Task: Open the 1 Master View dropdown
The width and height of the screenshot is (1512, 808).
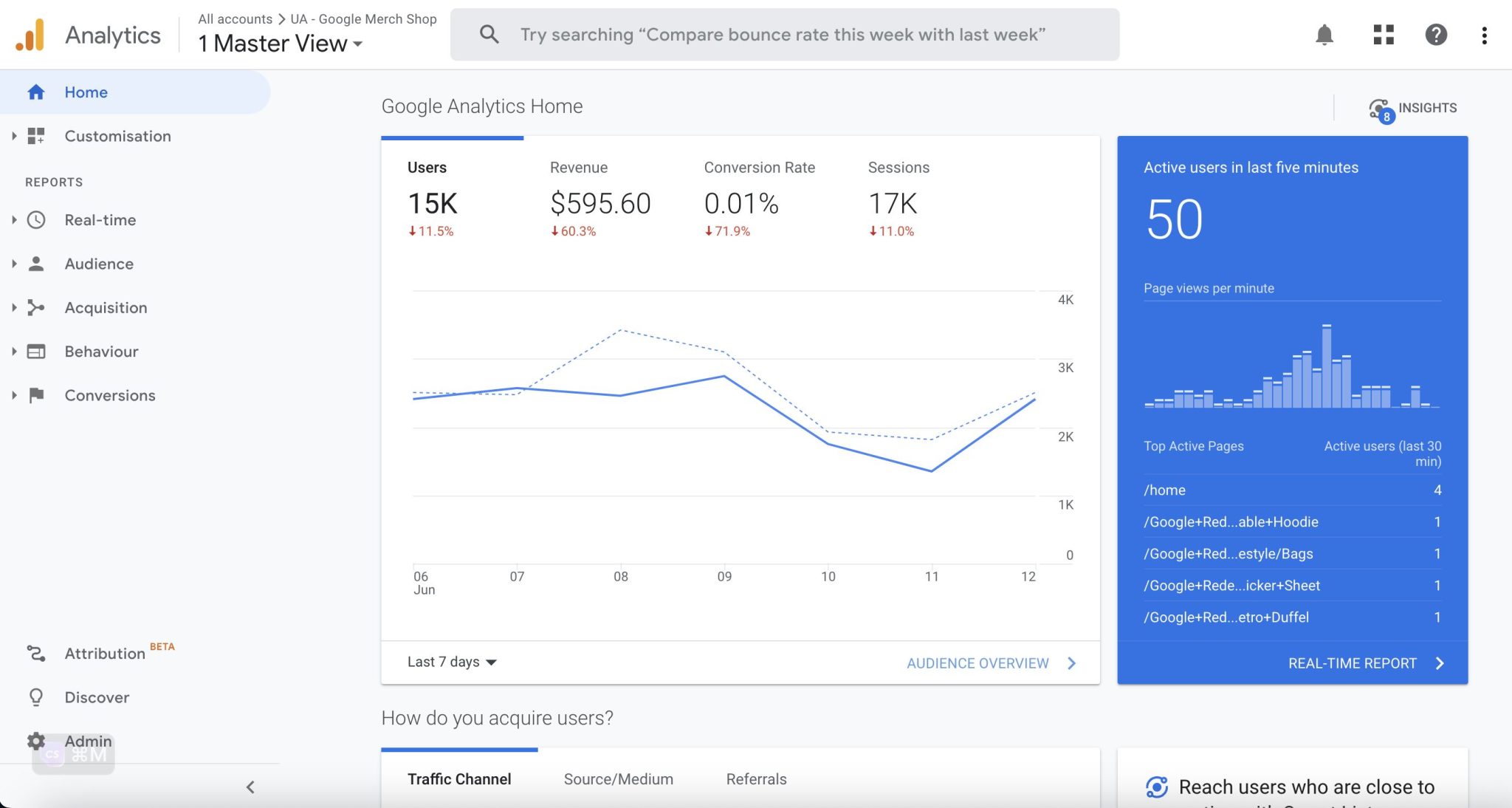Action: 281,44
